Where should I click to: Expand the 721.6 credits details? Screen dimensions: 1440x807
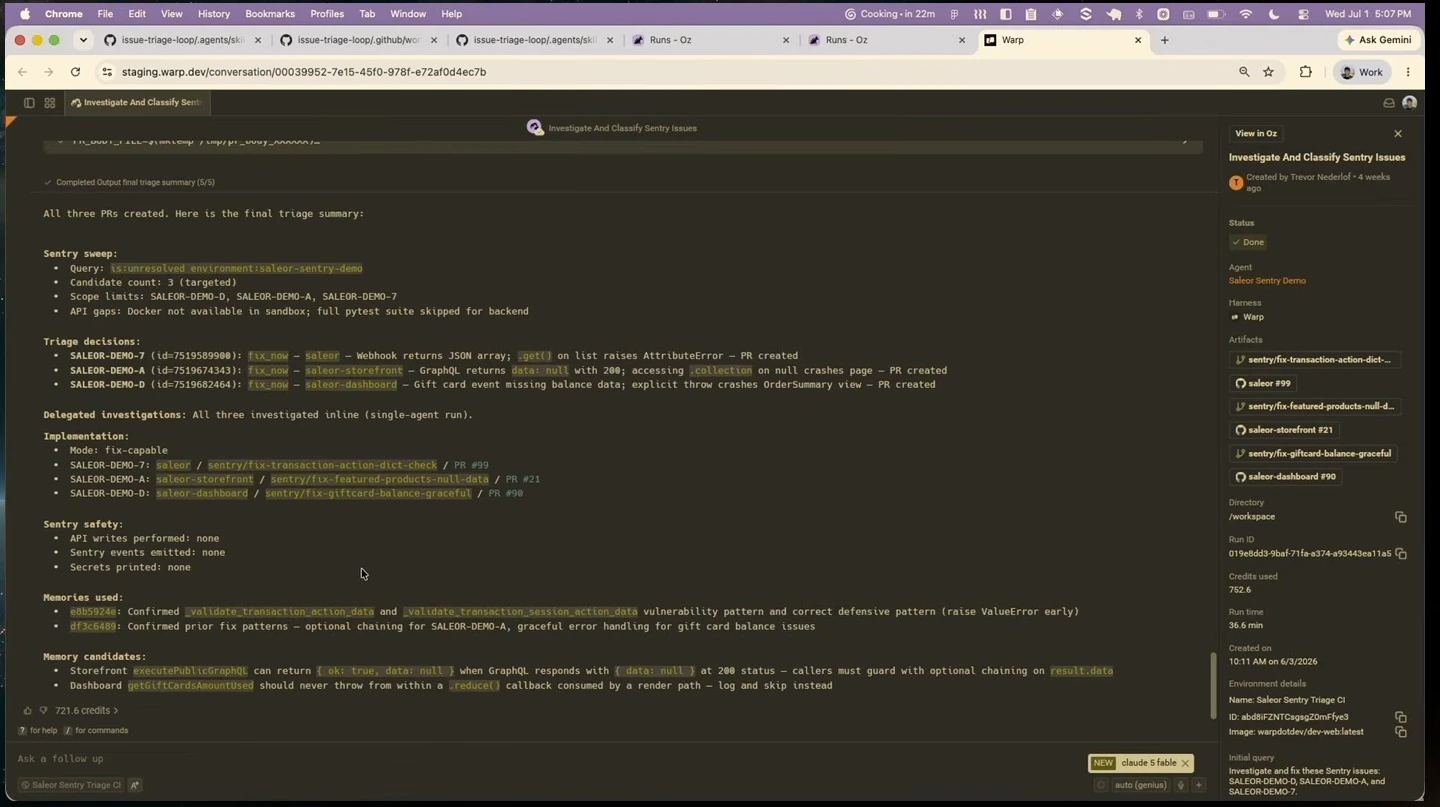click(x=87, y=711)
